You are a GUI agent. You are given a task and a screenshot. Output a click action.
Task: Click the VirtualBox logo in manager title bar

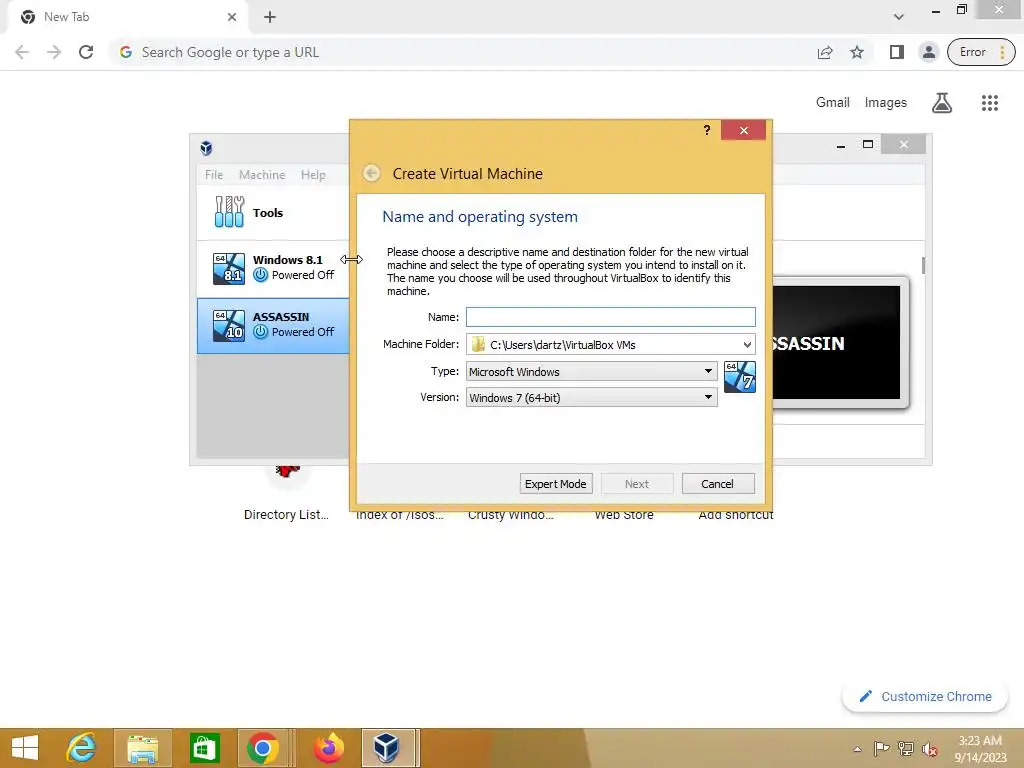(206, 148)
